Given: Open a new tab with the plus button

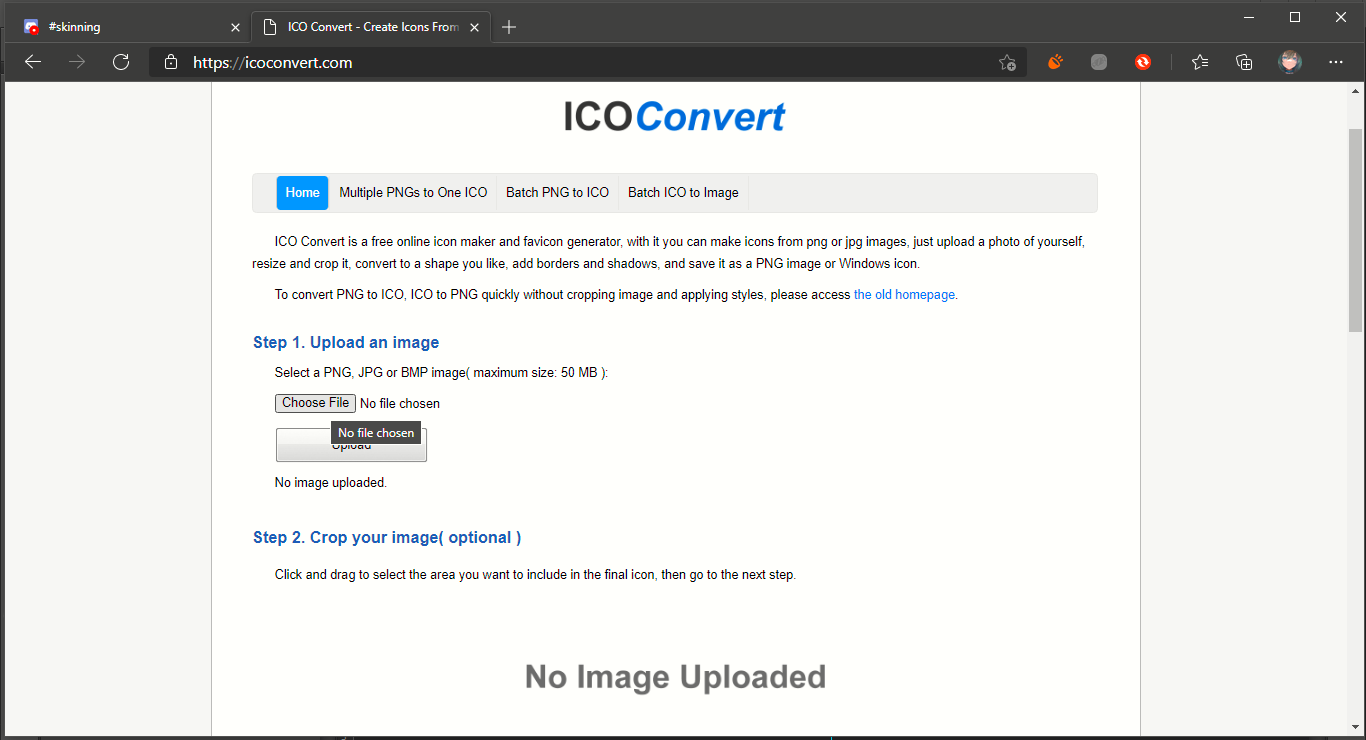Looking at the screenshot, I should [x=509, y=27].
